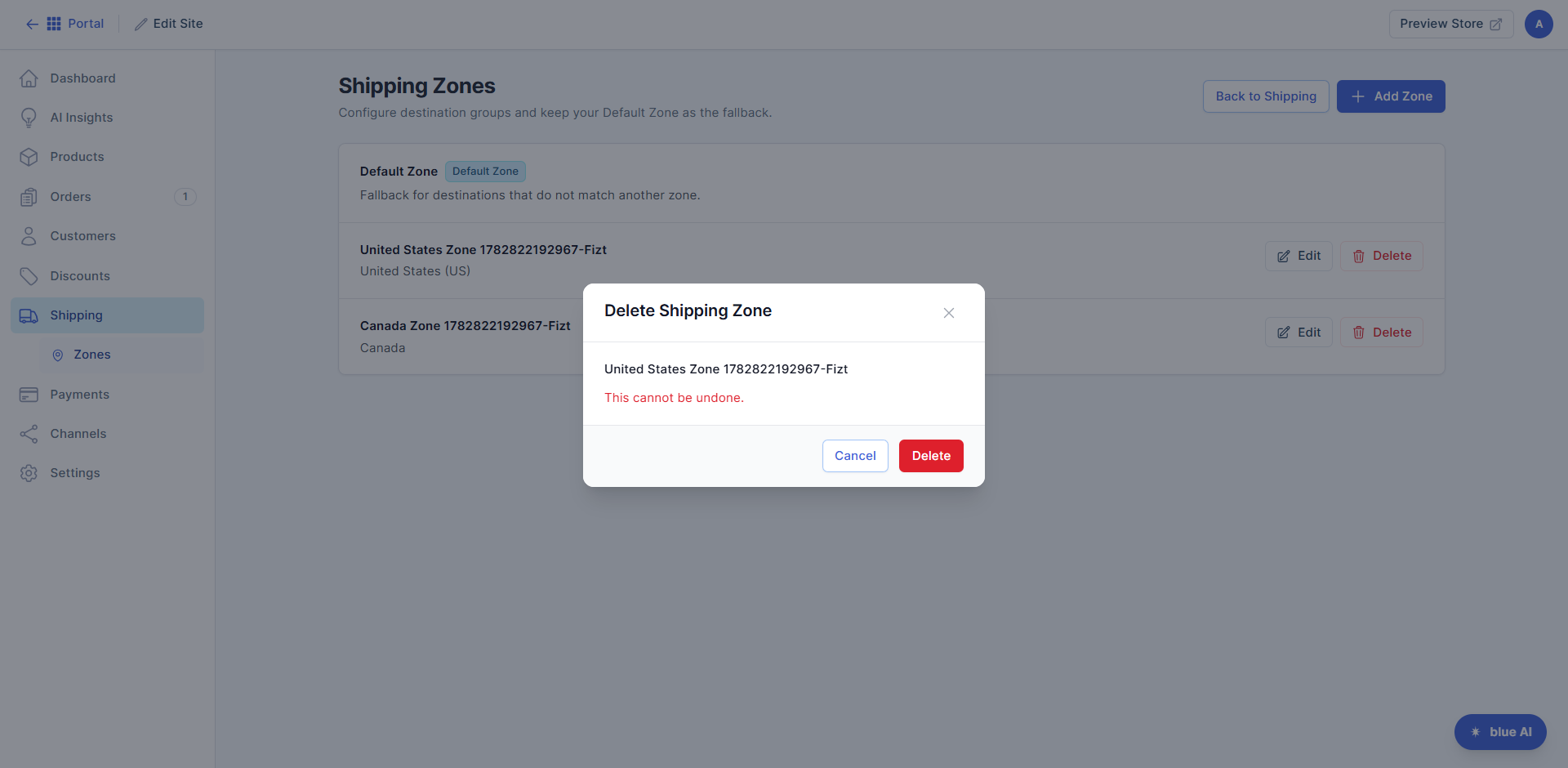The image size is (1568, 768).
Task: Click 'Canada Zone 1782822192967-Fizt' title
Action: [465, 326]
